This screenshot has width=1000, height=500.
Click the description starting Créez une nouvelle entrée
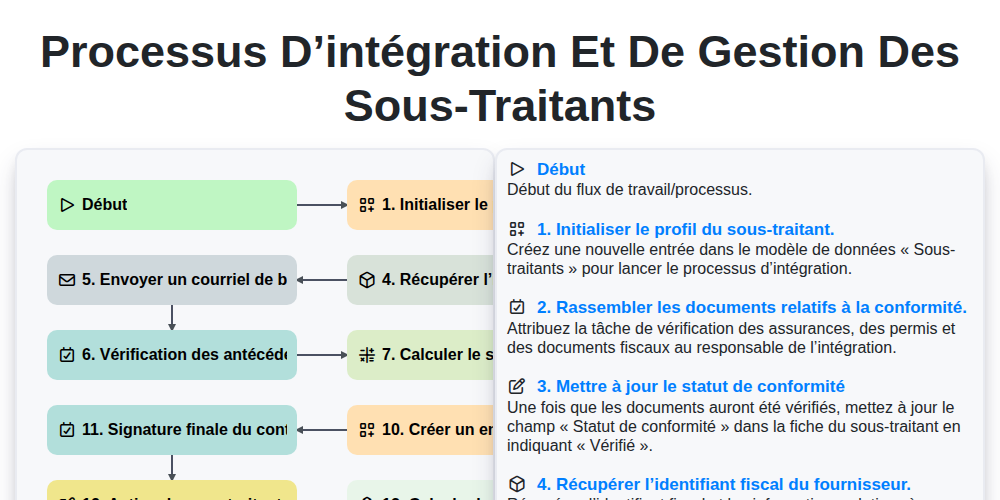point(731,259)
